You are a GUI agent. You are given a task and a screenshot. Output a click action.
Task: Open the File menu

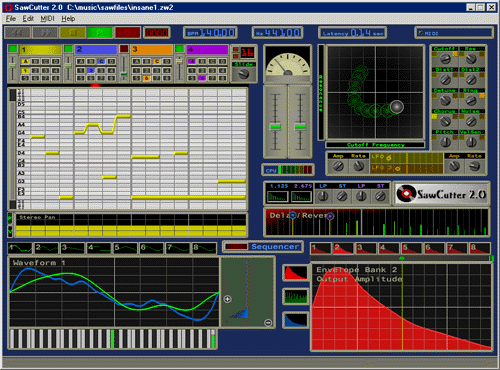(11, 19)
